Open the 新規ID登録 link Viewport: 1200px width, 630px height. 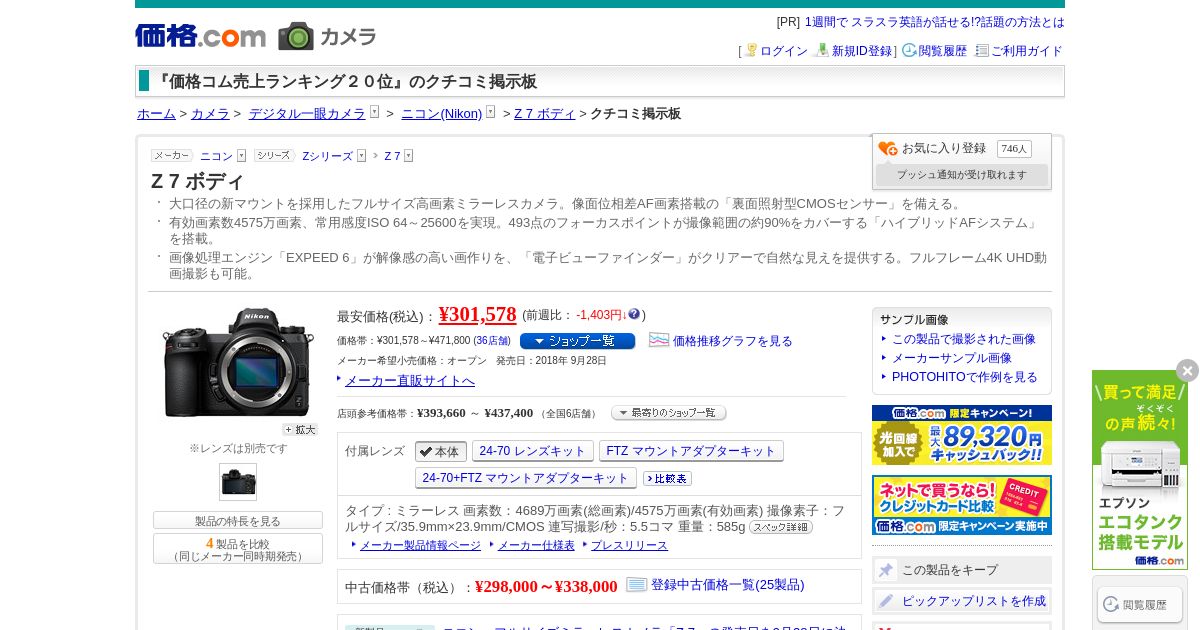[861, 51]
